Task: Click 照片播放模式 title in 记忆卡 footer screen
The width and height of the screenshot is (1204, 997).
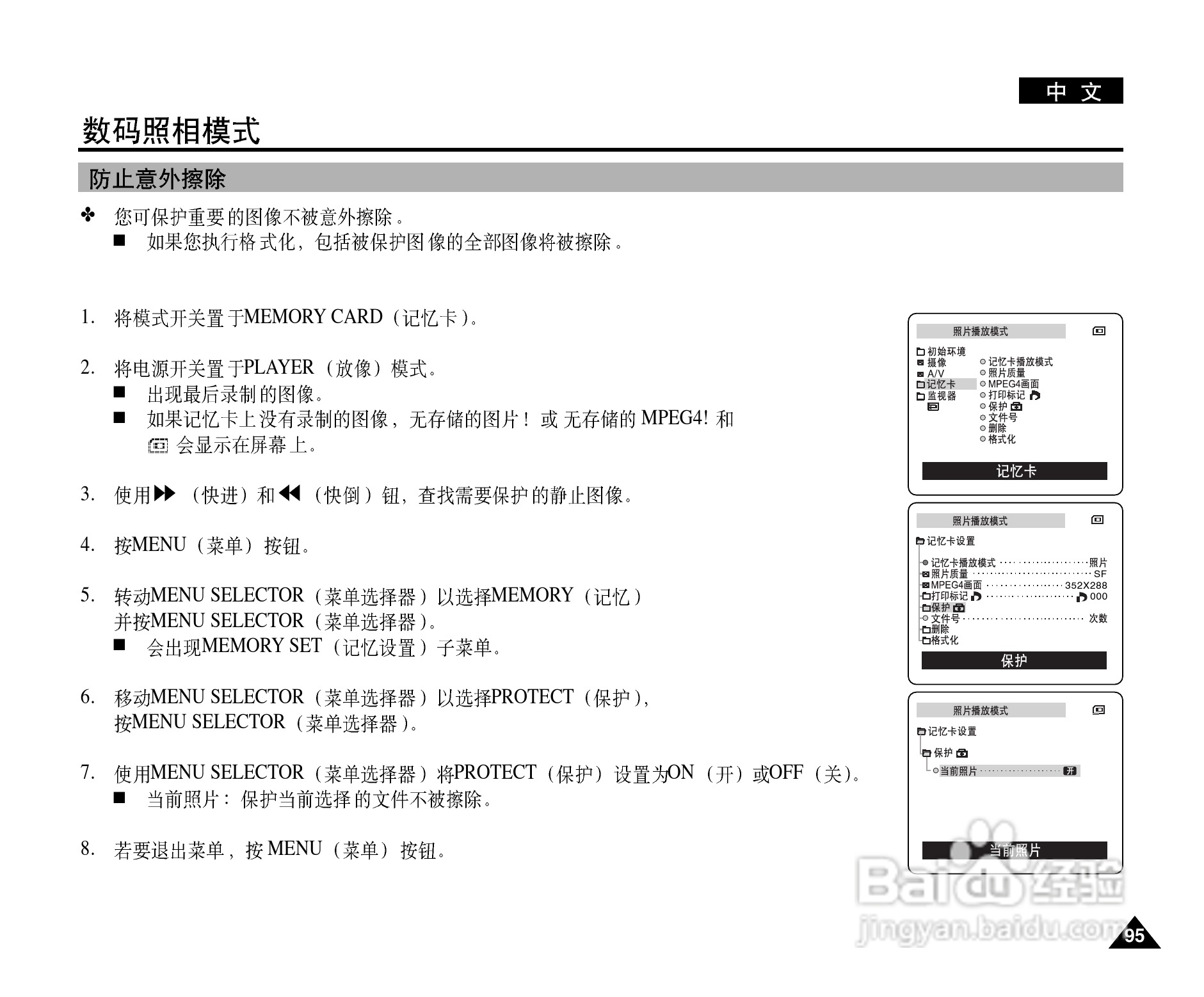Action: pyautogui.click(x=981, y=331)
